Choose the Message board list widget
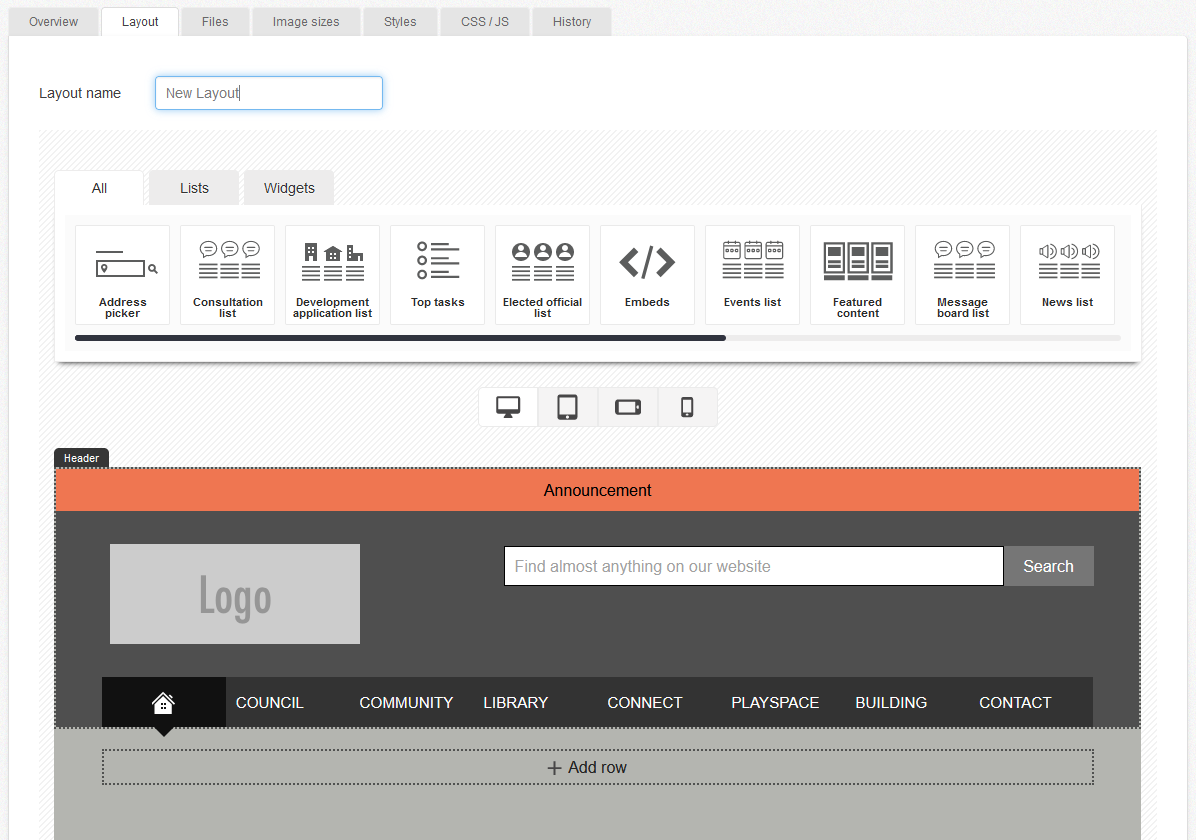This screenshot has height=840, width=1196. (962, 274)
